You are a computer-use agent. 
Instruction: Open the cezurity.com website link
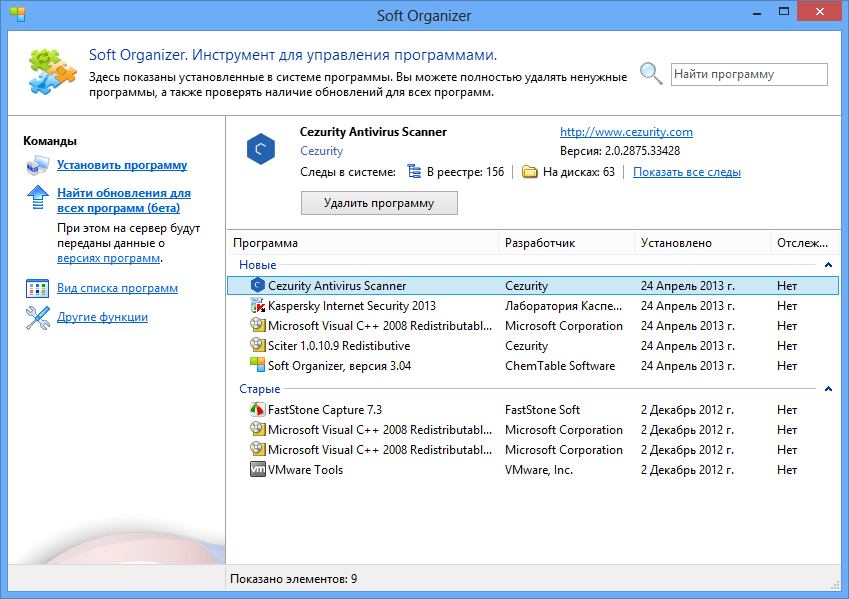(626, 132)
